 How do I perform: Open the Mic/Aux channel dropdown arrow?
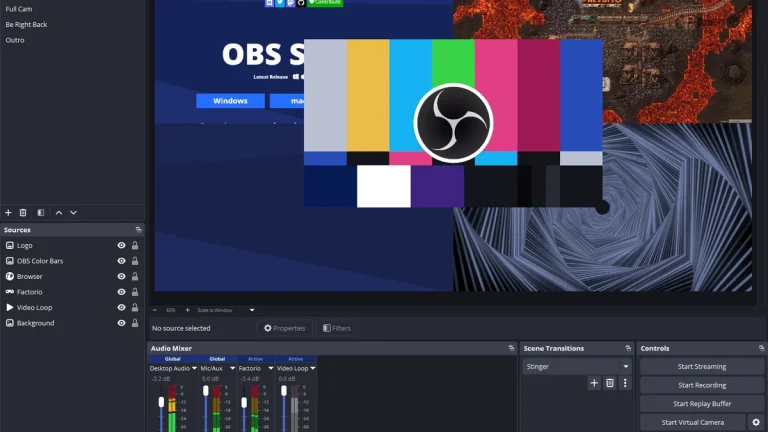coord(233,368)
